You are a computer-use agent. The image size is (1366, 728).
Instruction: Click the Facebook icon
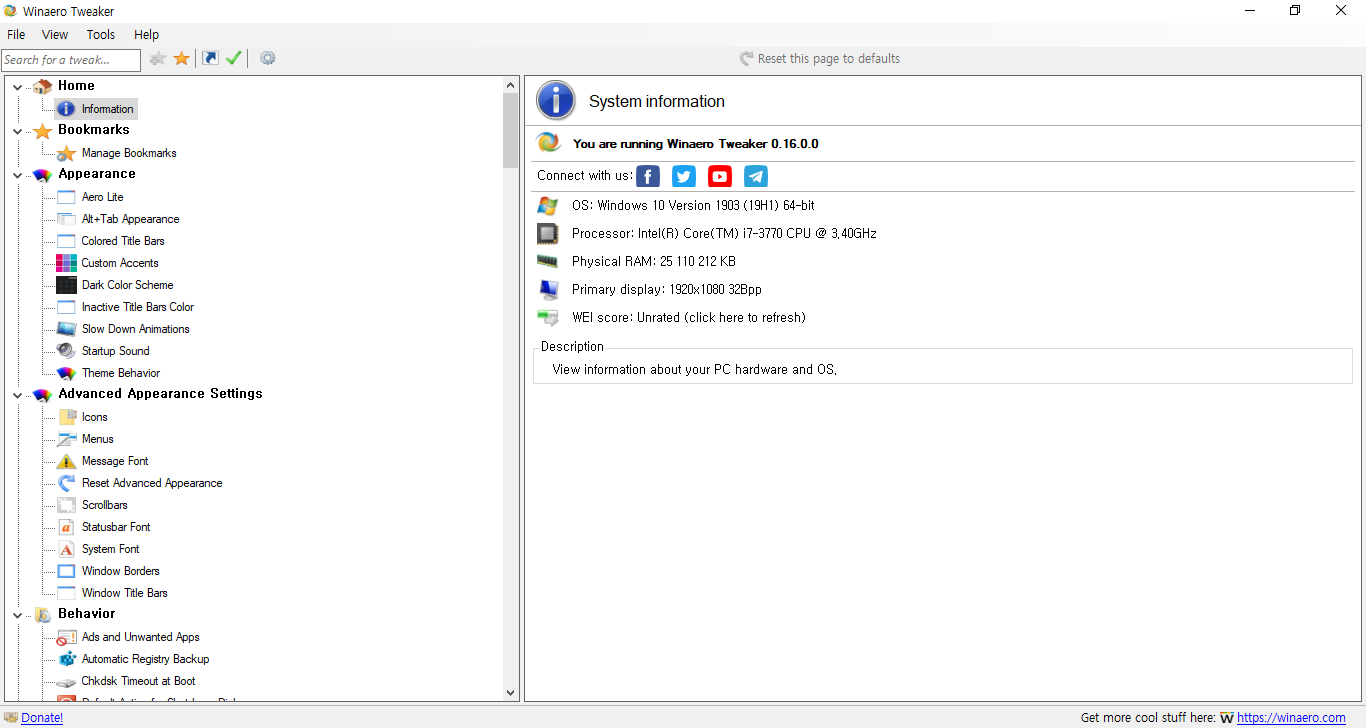[648, 177]
